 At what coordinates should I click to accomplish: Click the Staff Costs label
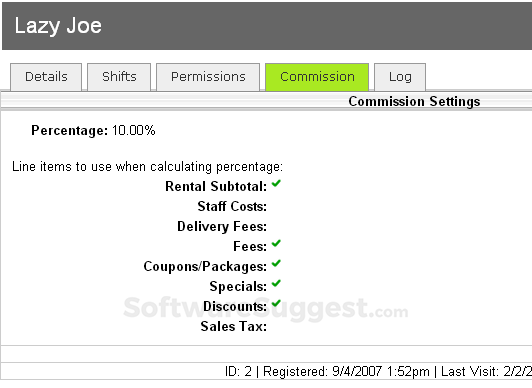pos(232,206)
